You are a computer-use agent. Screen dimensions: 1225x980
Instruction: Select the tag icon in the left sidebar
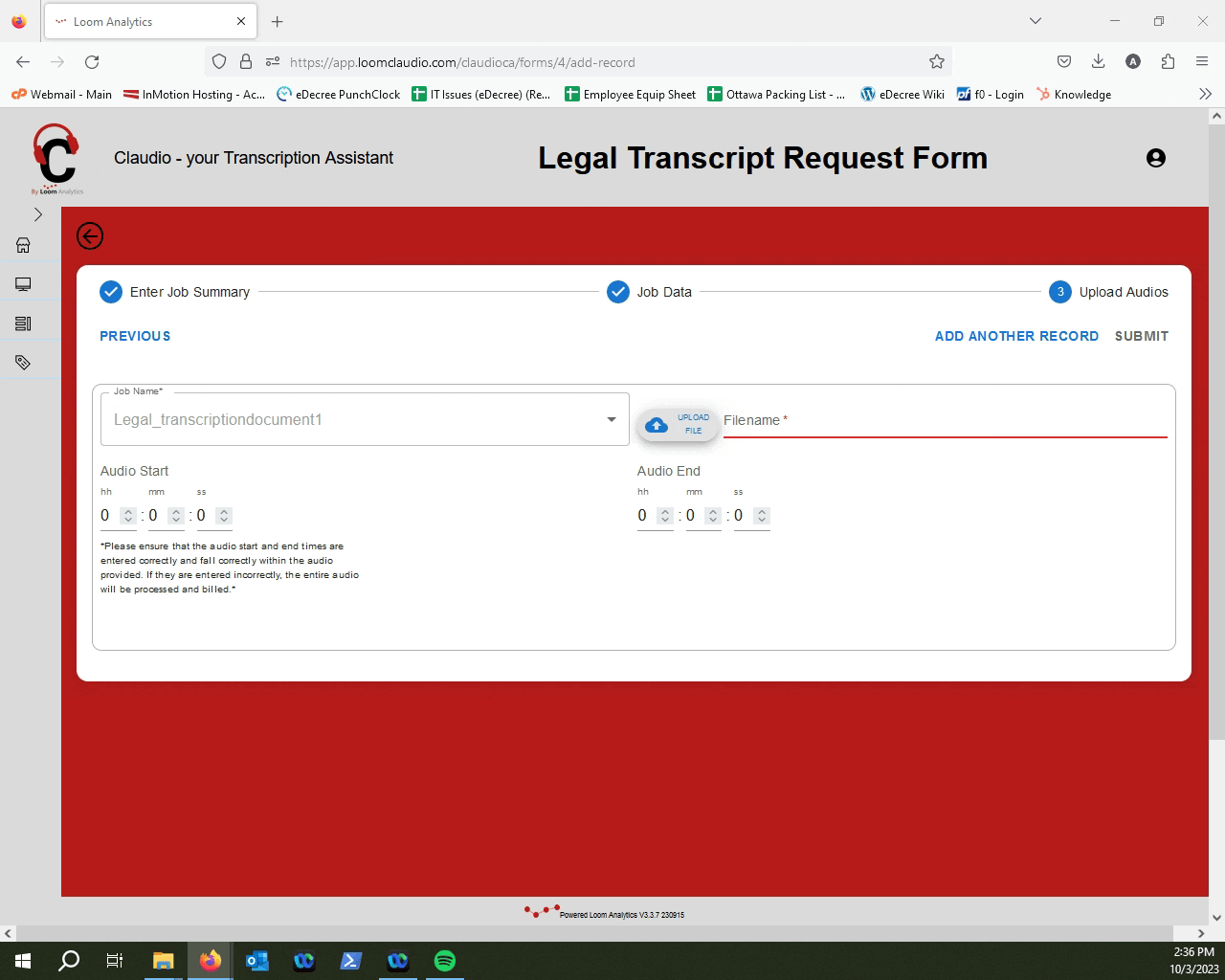22,361
